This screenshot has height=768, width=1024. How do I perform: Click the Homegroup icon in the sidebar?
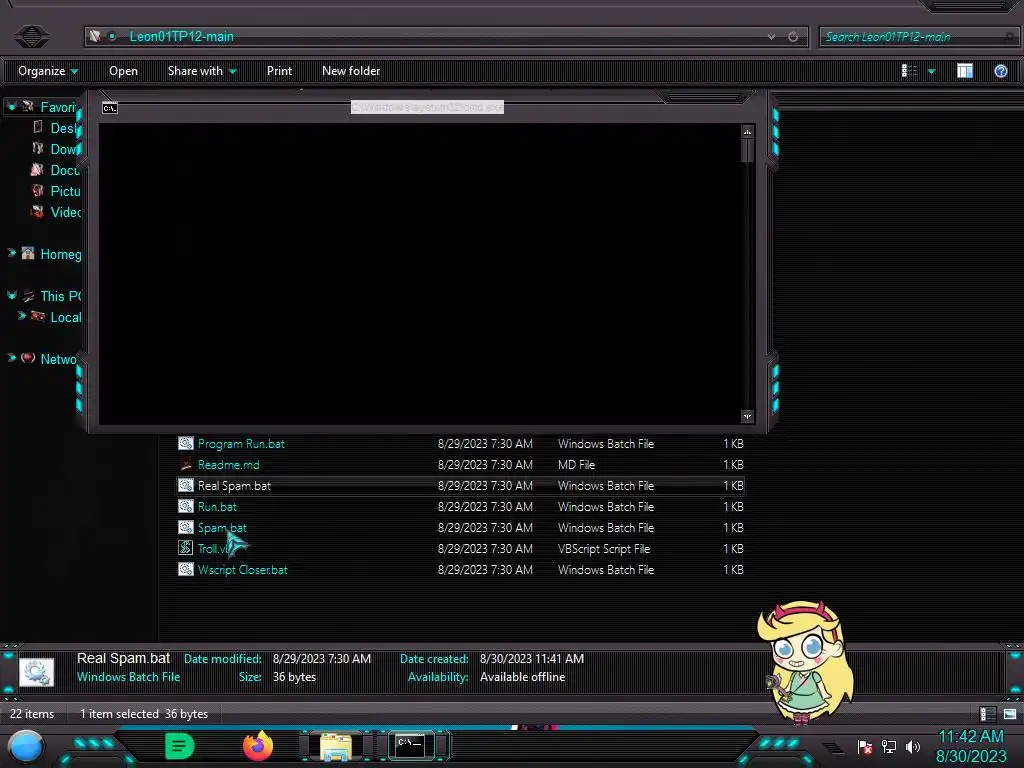coord(27,253)
